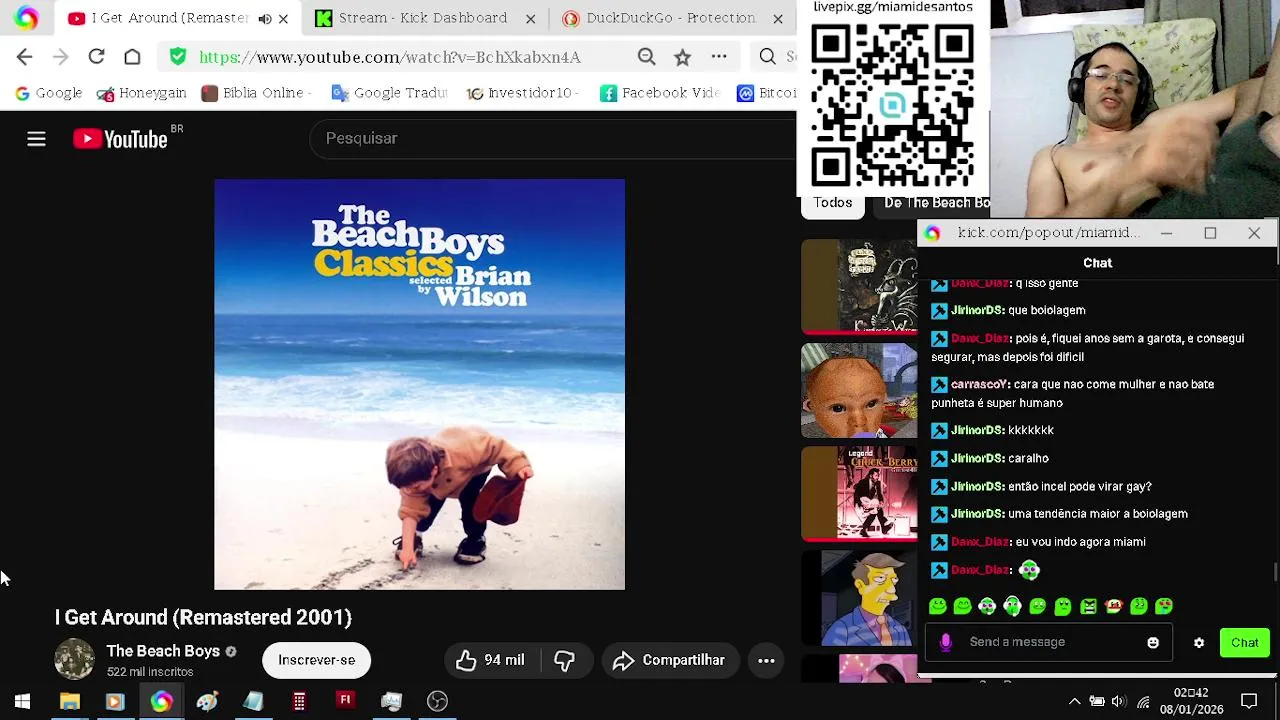Click the Beach Boys Classics album cover video

click(x=419, y=384)
